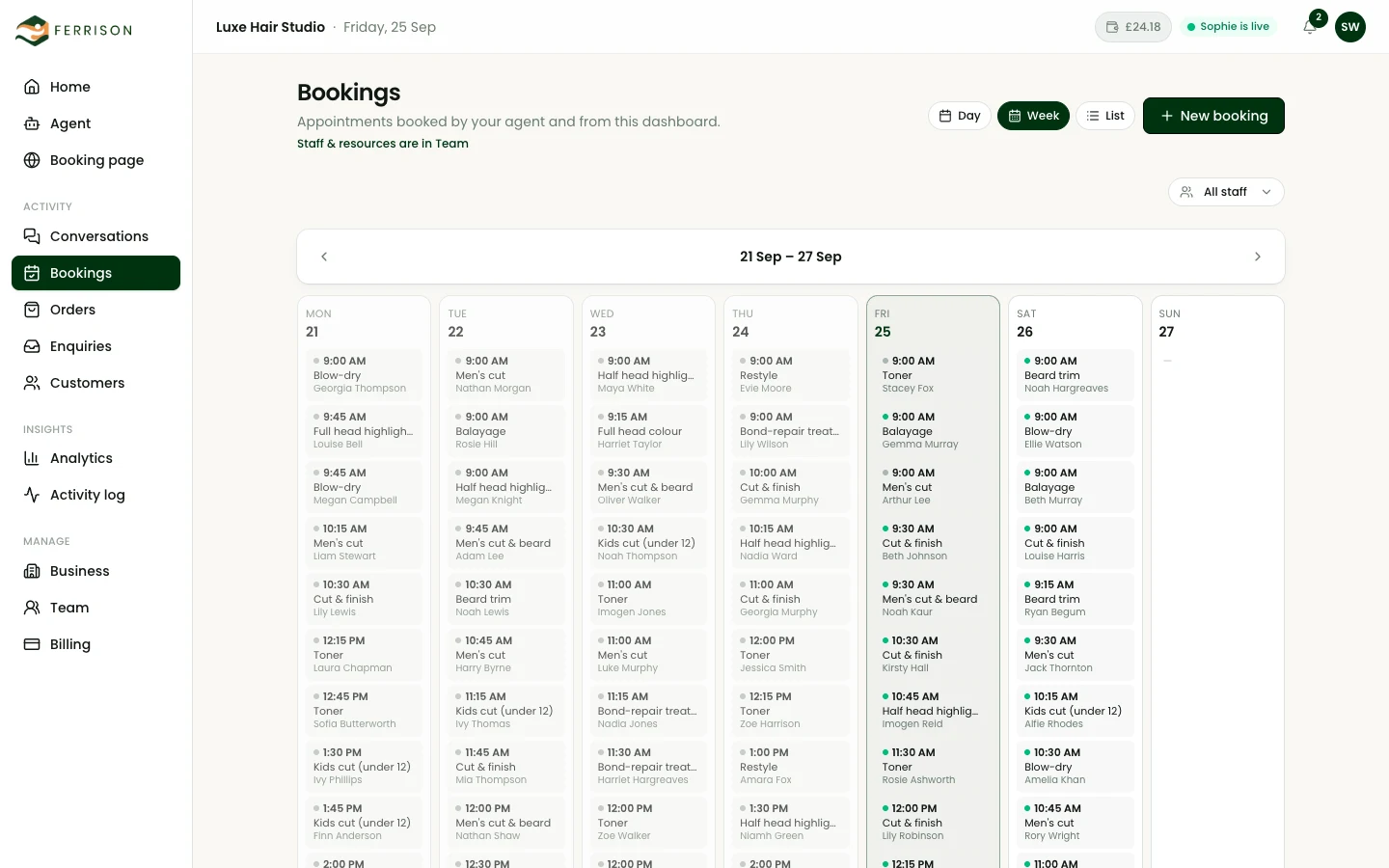Image resolution: width=1389 pixels, height=868 pixels.
Task: Open Stacey Fox's Toner booking
Action: pyautogui.click(x=934, y=374)
